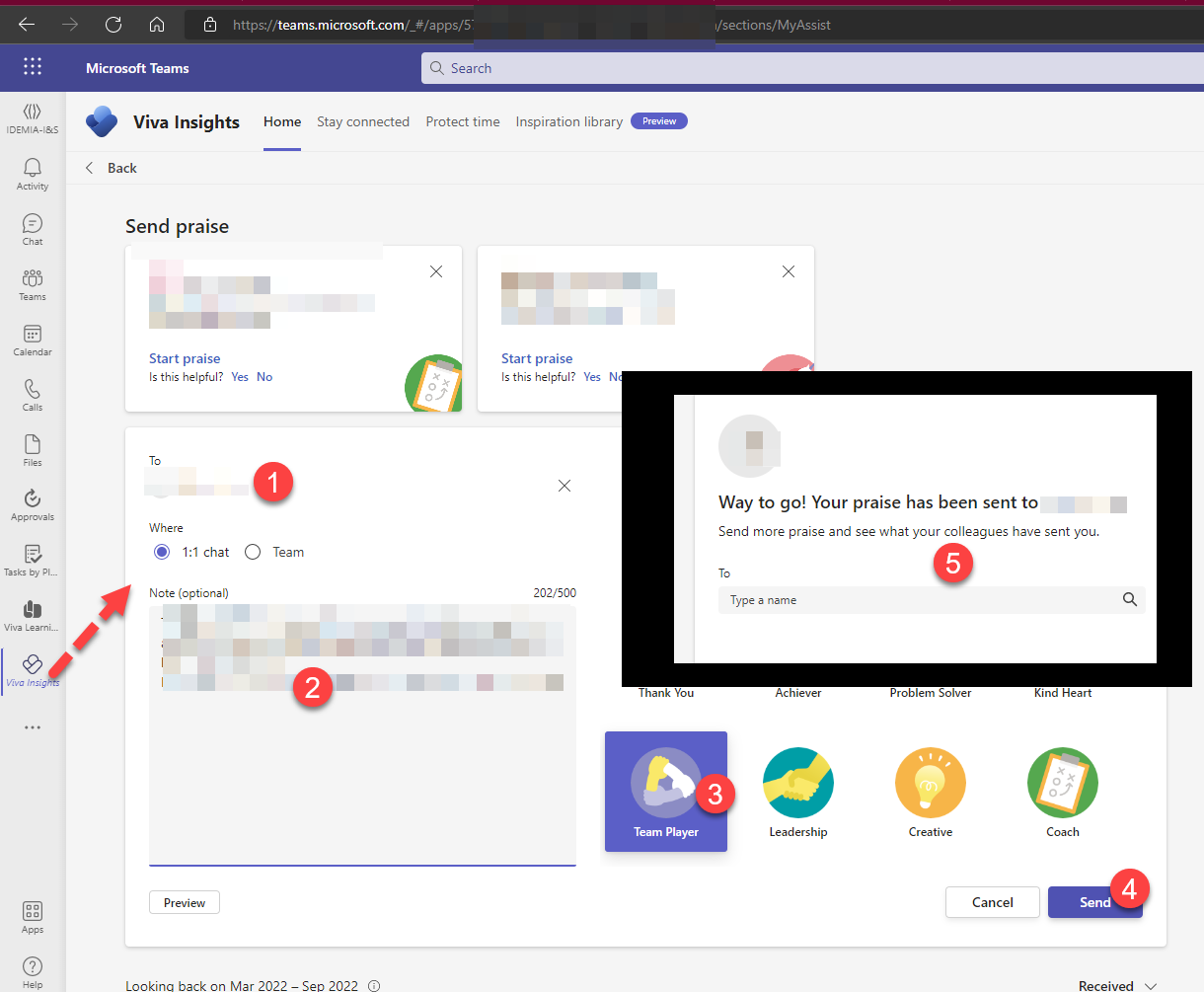Click the Microsoft Teams title text
1204x992 pixels.
tap(137, 68)
